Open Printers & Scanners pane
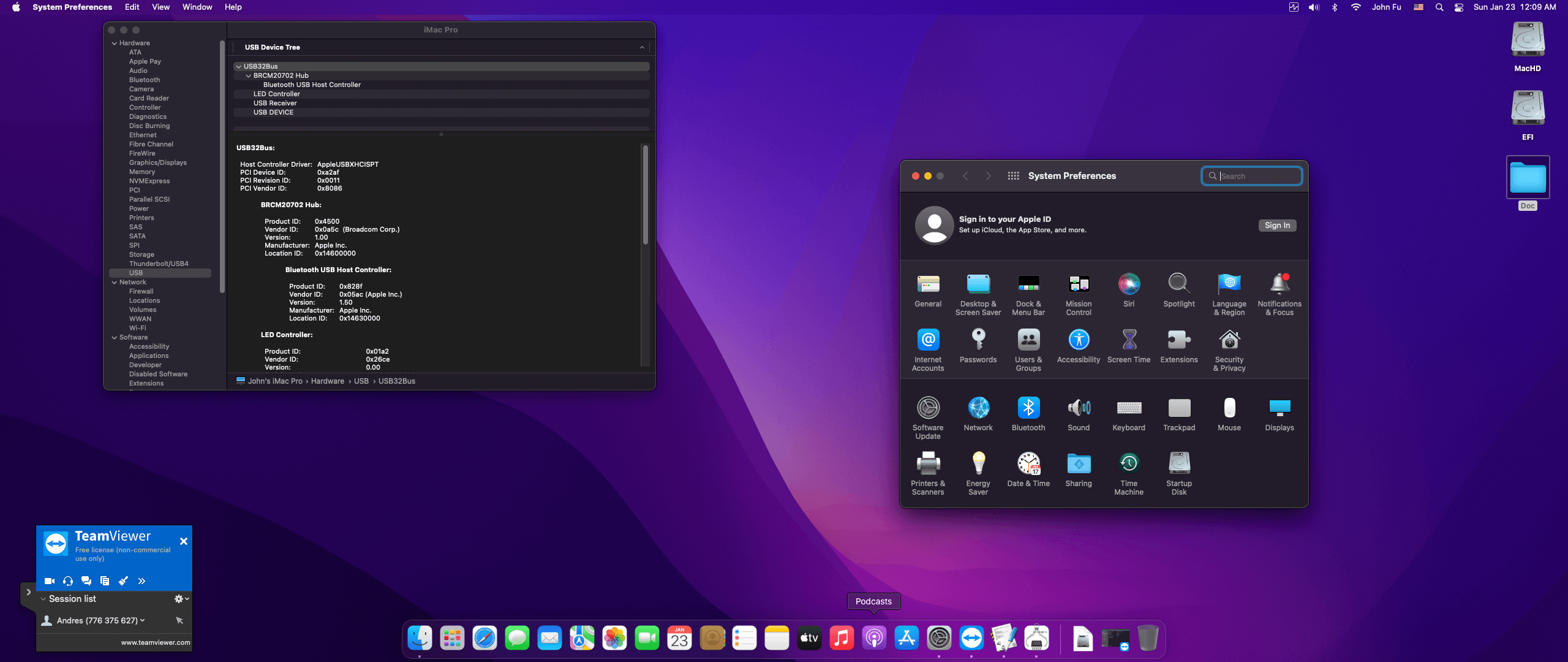Image resolution: width=1568 pixels, height=662 pixels. (x=928, y=474)
